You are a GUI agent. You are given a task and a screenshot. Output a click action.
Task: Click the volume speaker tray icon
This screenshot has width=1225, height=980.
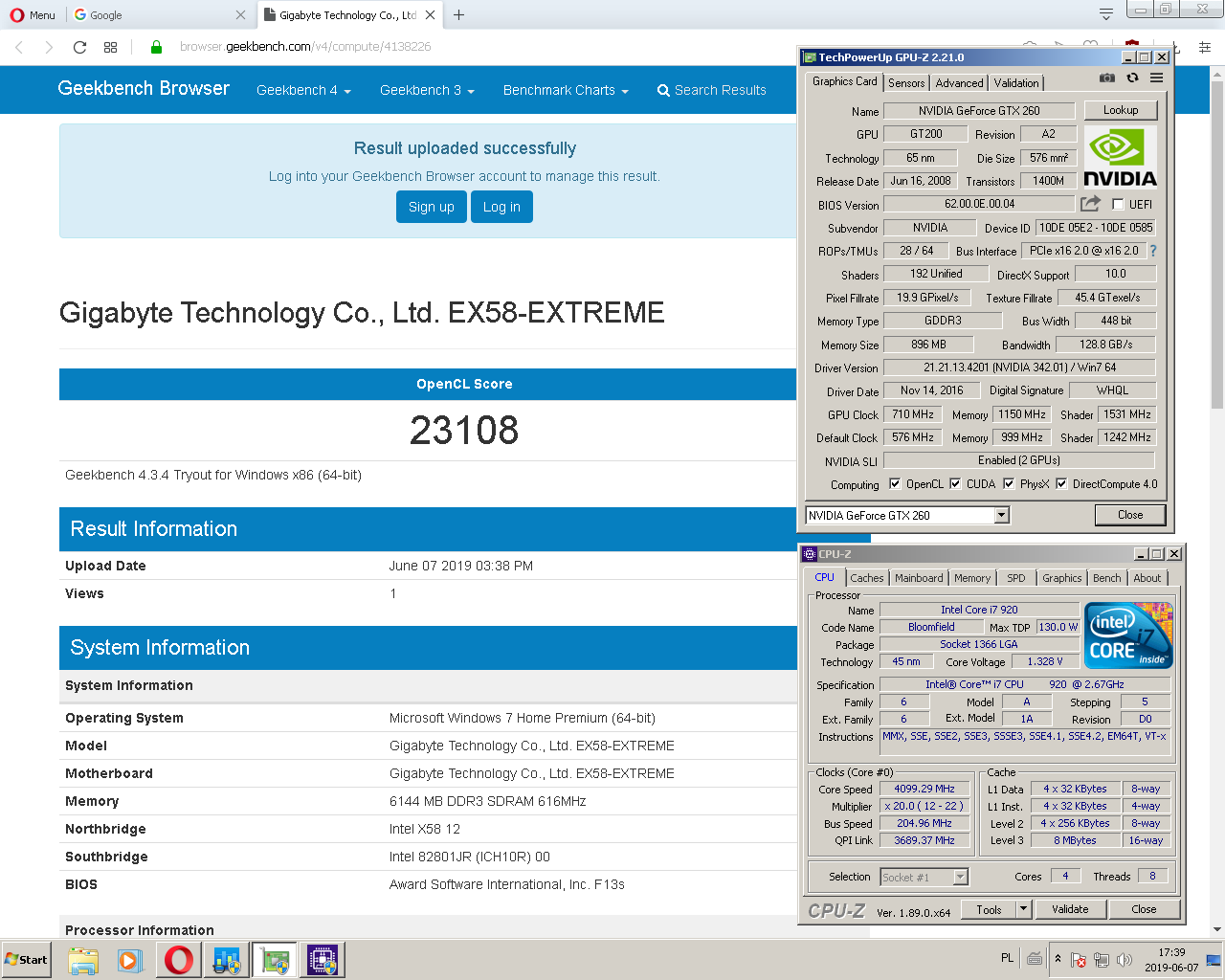click(x=1125, y=960)
